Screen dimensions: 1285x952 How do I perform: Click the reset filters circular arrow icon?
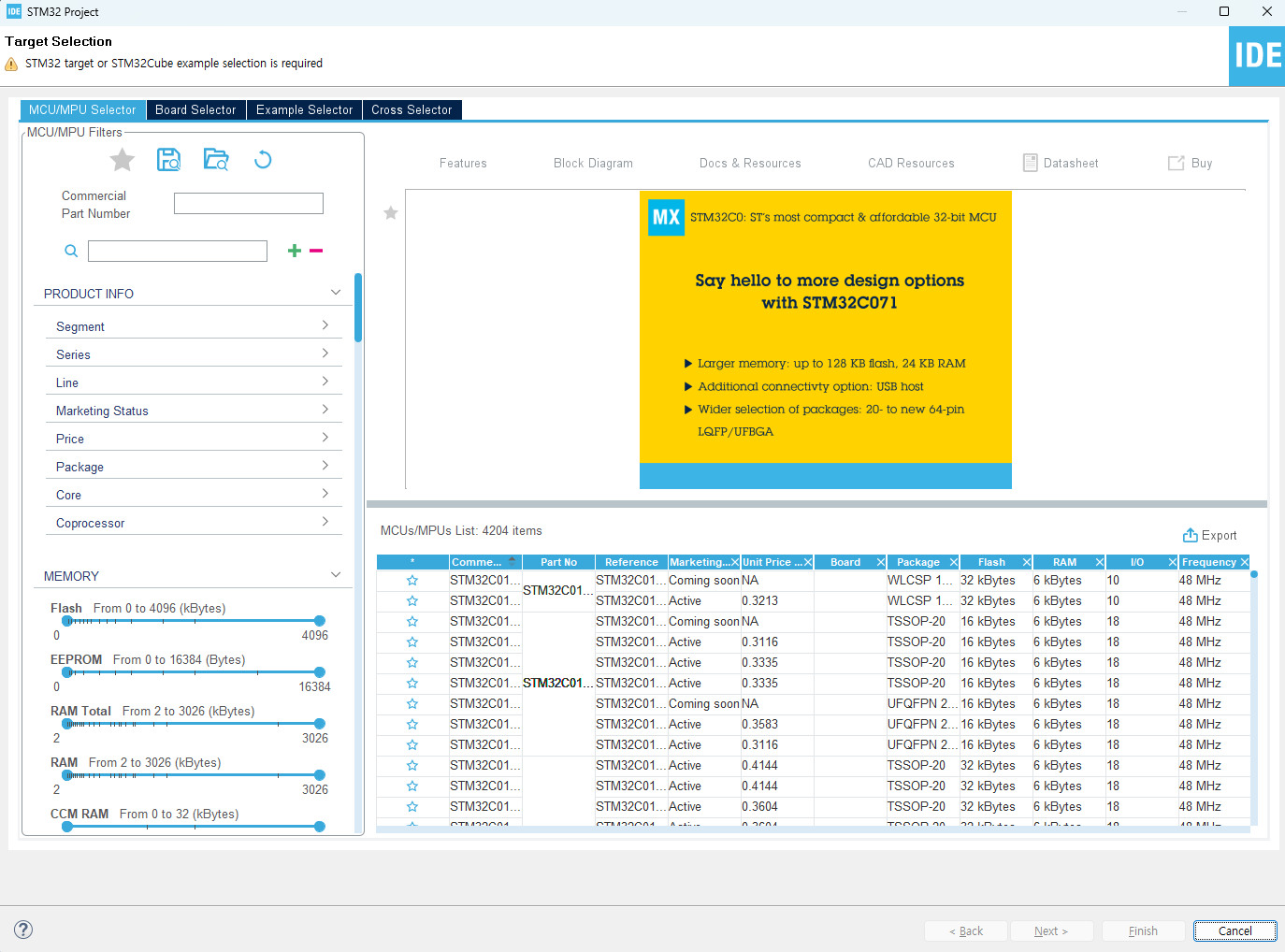pyautogui.click(x=263, y=160)
